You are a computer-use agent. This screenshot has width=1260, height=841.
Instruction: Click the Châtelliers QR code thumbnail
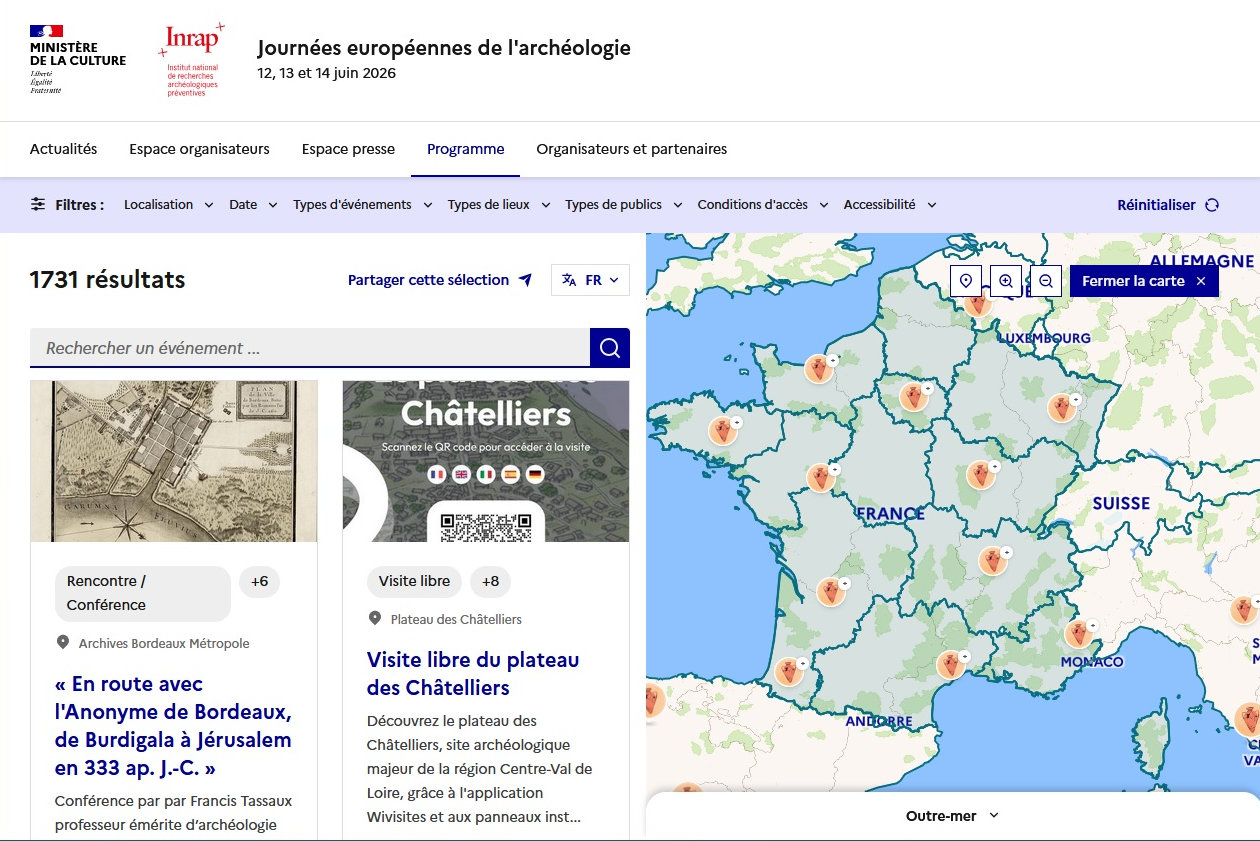(x=486, y=461)
